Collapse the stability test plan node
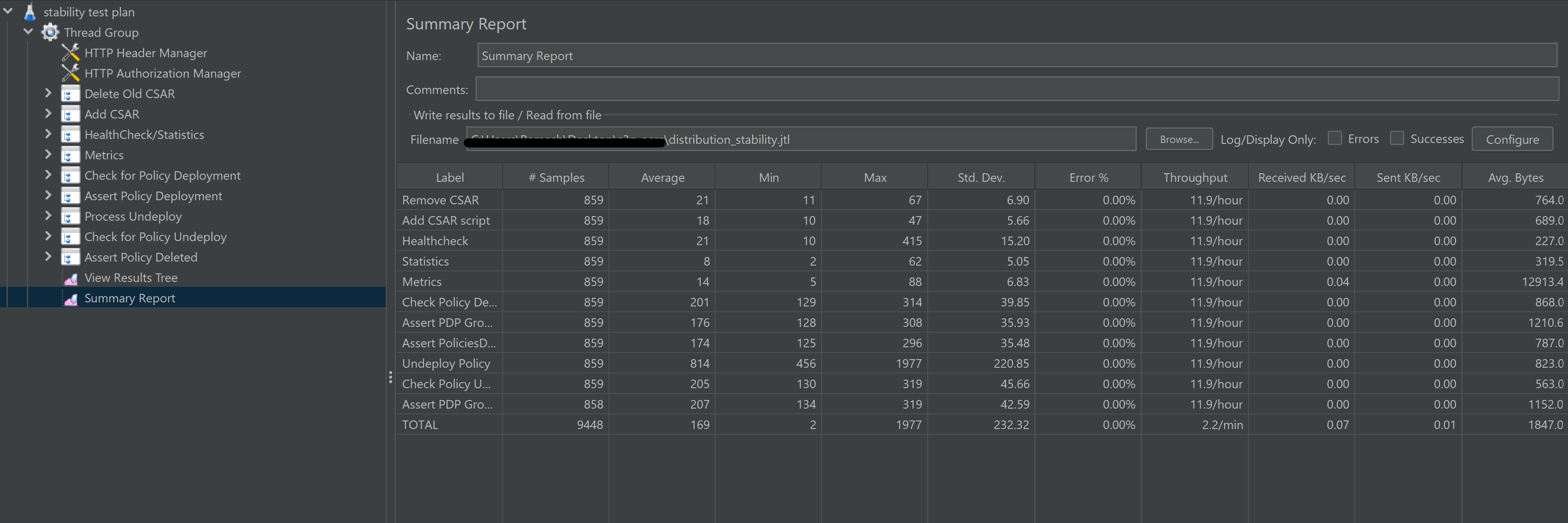The width and height of the screenshot is (1568, 523). tap(8, 11)
